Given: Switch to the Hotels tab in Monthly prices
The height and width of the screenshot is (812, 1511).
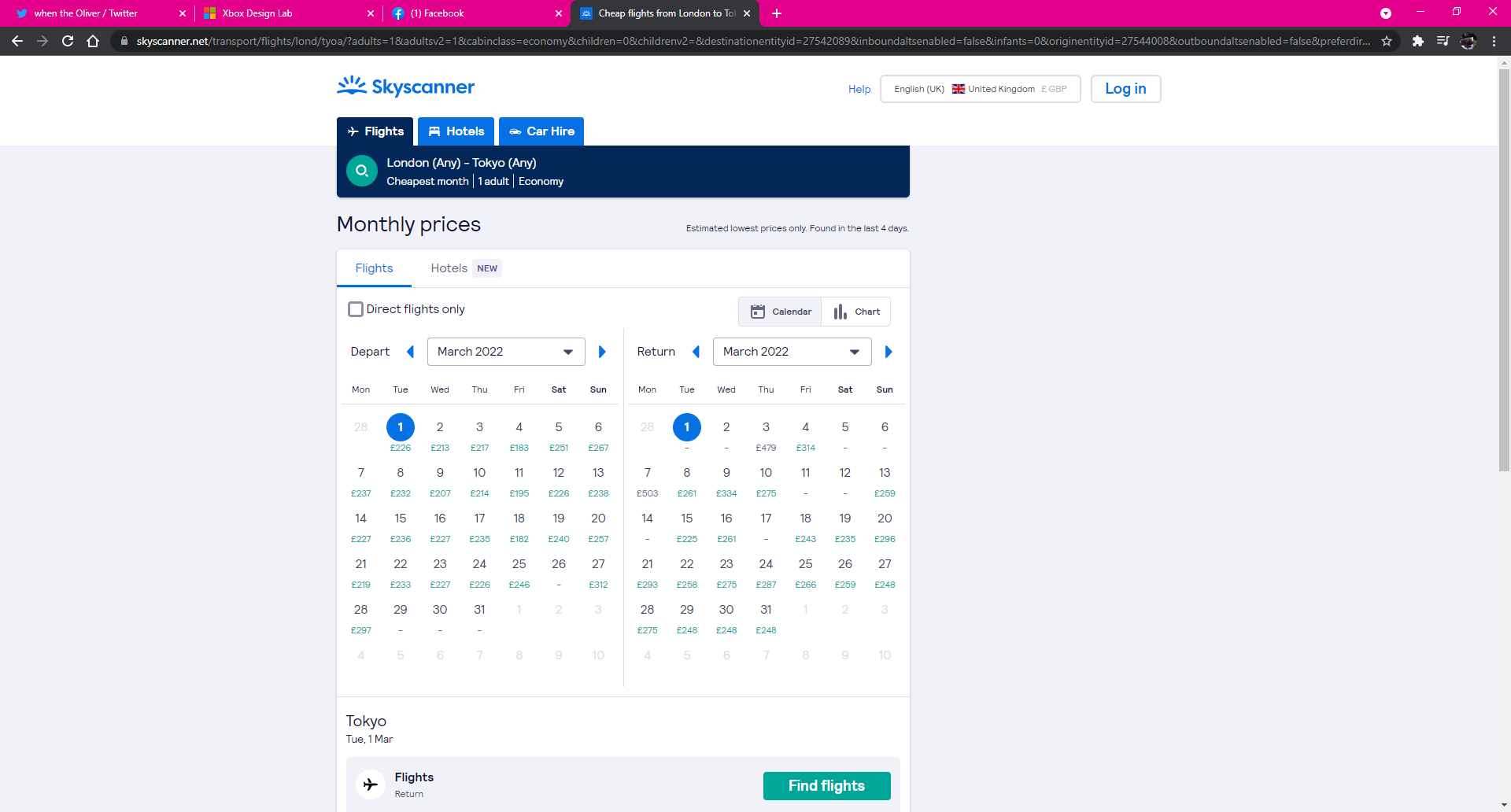Looking at the screenshot, I should [x=449, y=268].
